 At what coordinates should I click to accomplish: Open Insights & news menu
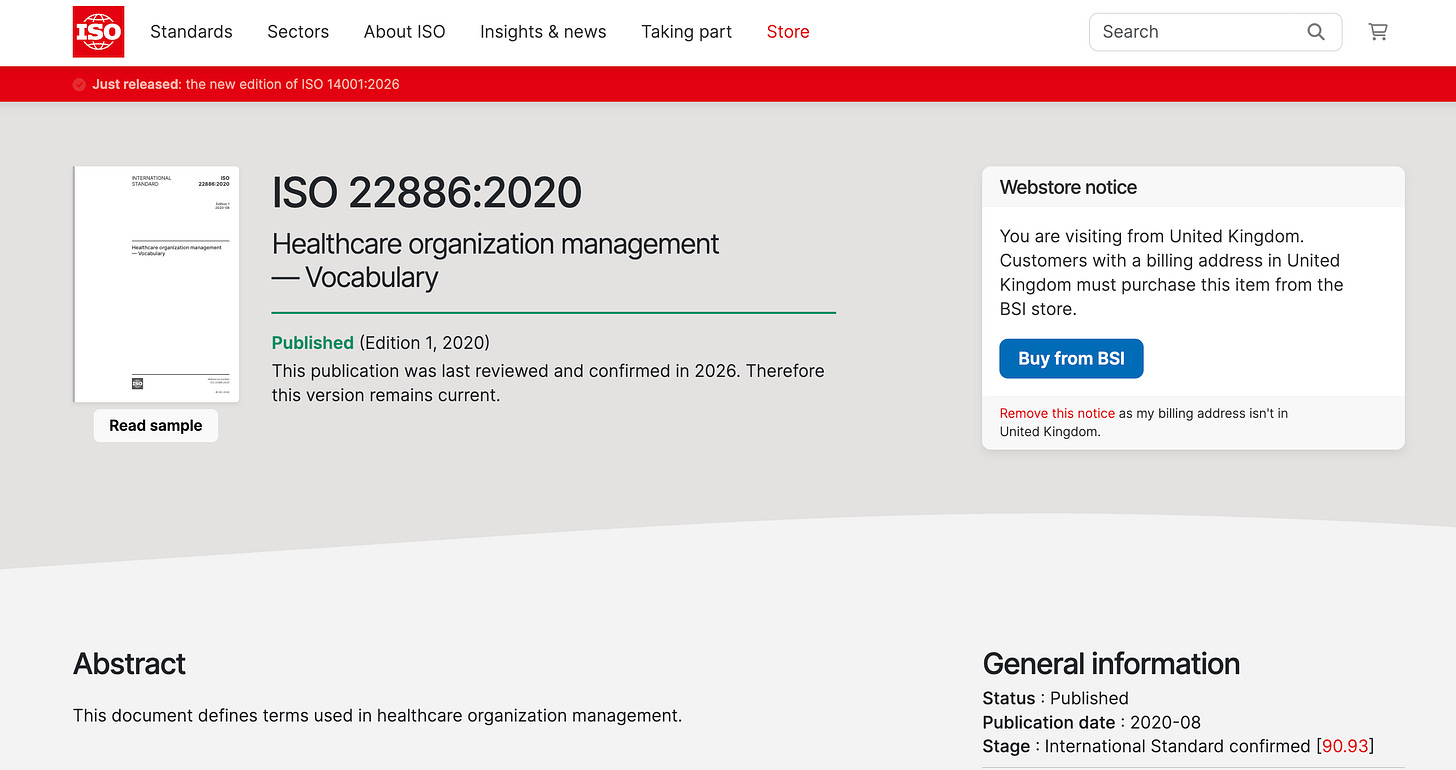tap(543, 32)
